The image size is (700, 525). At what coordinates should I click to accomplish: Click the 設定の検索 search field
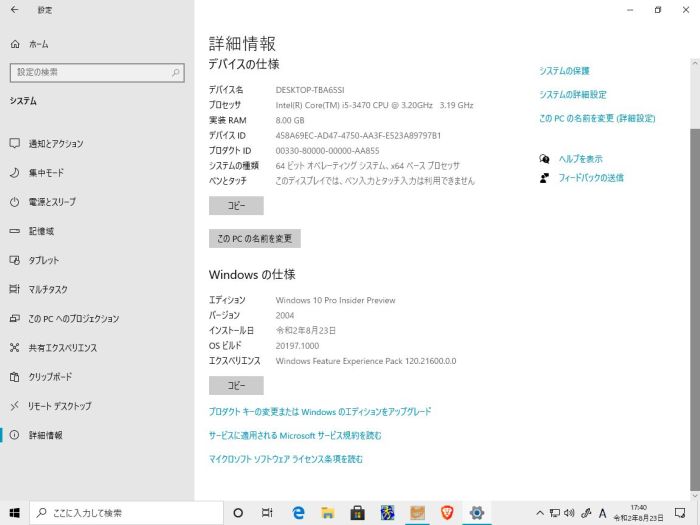coord(96,72)
